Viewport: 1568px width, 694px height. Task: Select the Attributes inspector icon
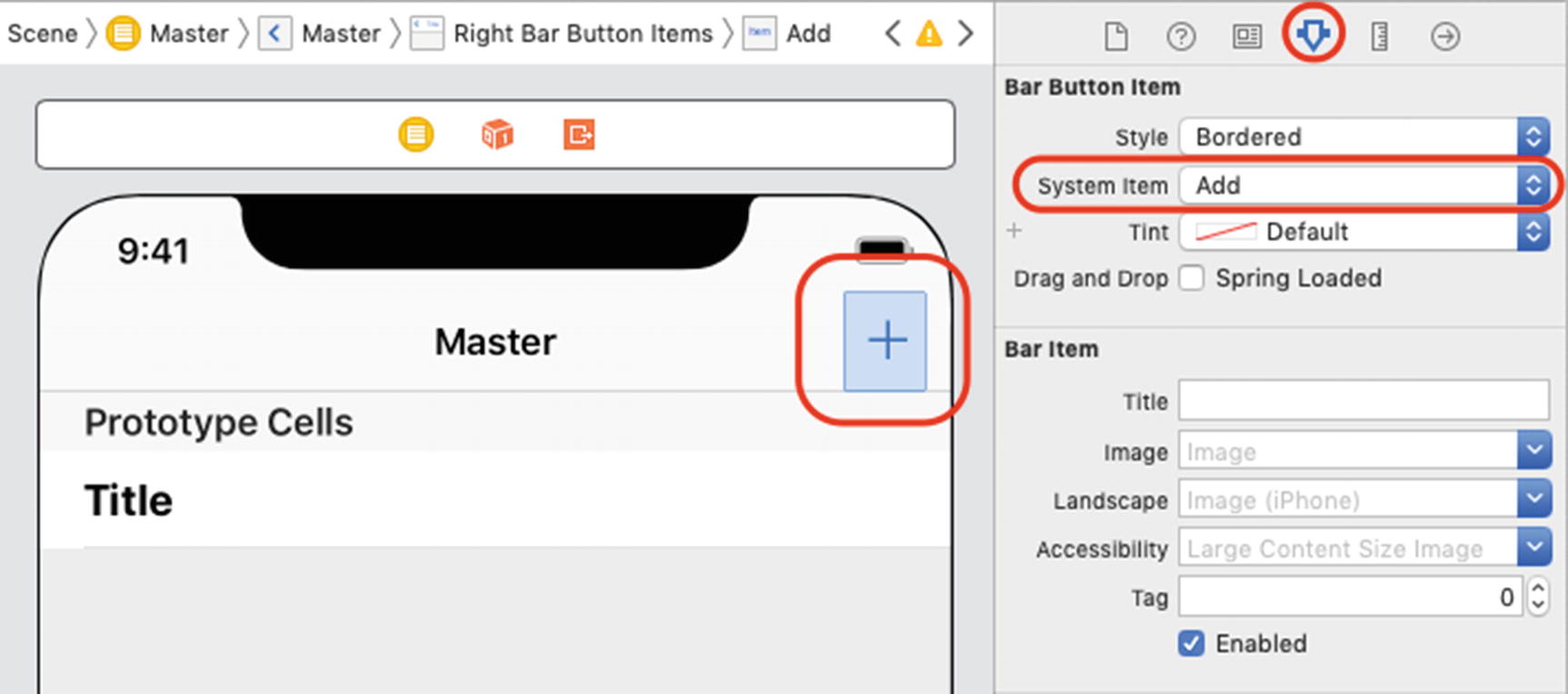(x=1313, y=35)
